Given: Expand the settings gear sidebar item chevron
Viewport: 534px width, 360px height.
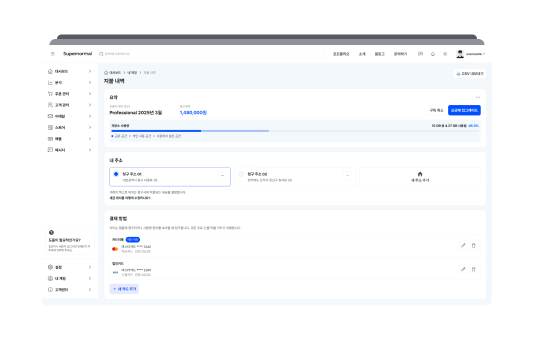Looking at the screenshot, I should [x=90, y=267].
